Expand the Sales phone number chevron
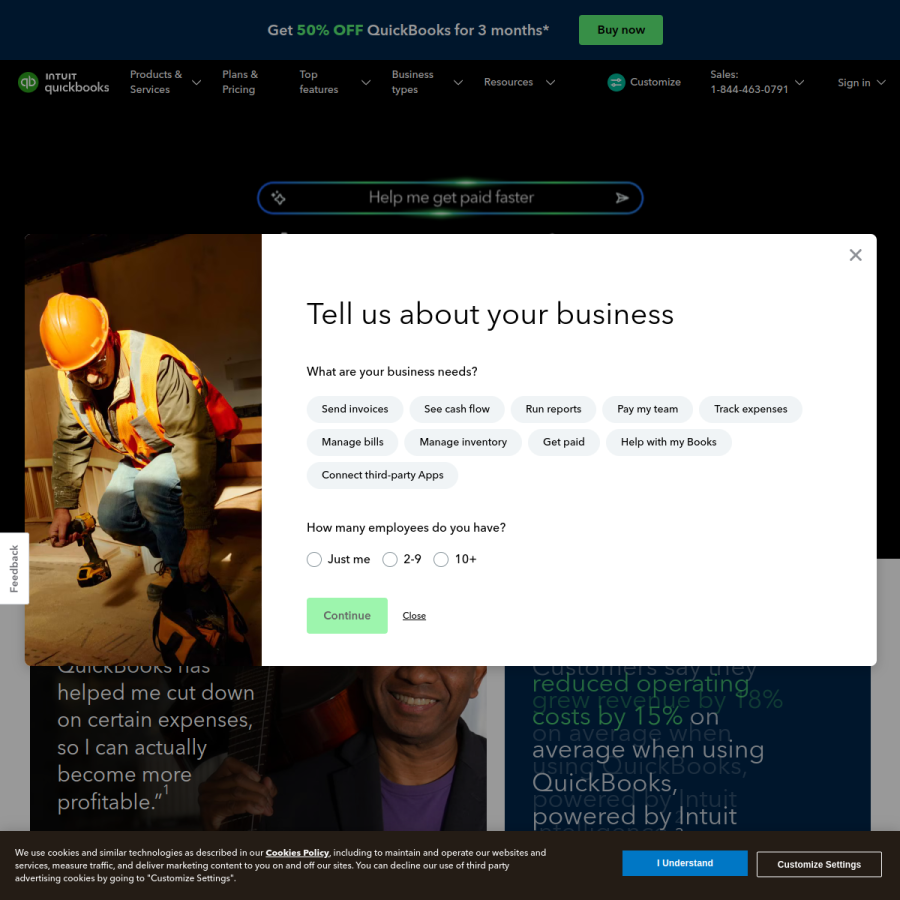The image size is (900, 900). [x=799, y=83]
